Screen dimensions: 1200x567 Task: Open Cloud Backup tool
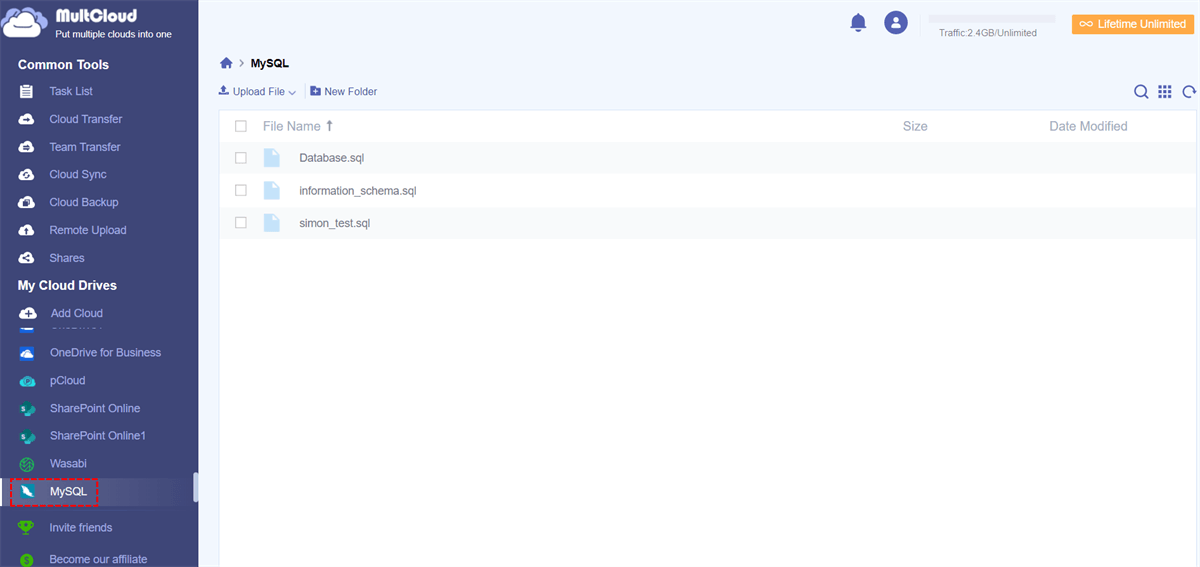coord(84,202)
